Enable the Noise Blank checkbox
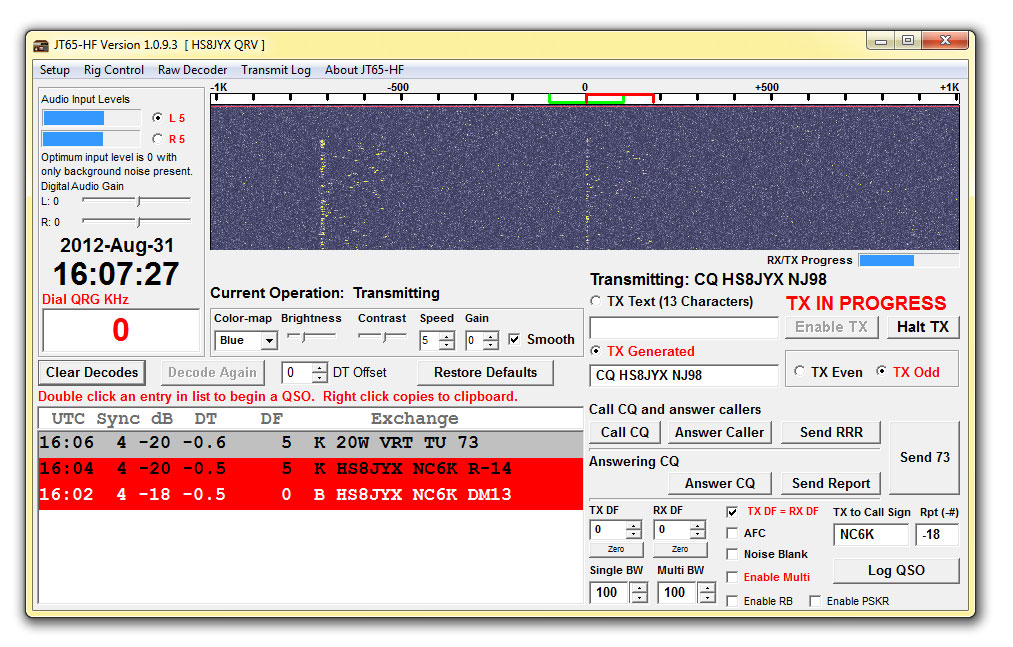This screenshot has width=1013, height=647. (x=732, y=555)
